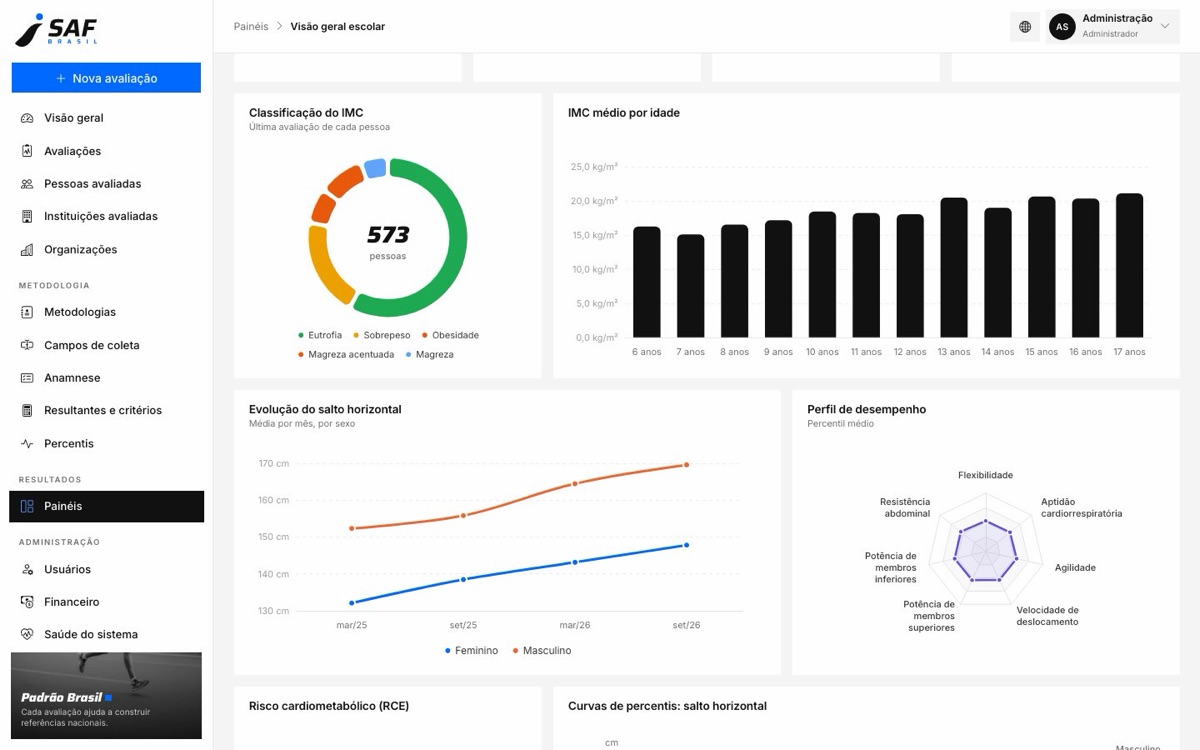Click the Classificação do IMC card title
The image size is (1200, 750).
[x=306, y=113]
